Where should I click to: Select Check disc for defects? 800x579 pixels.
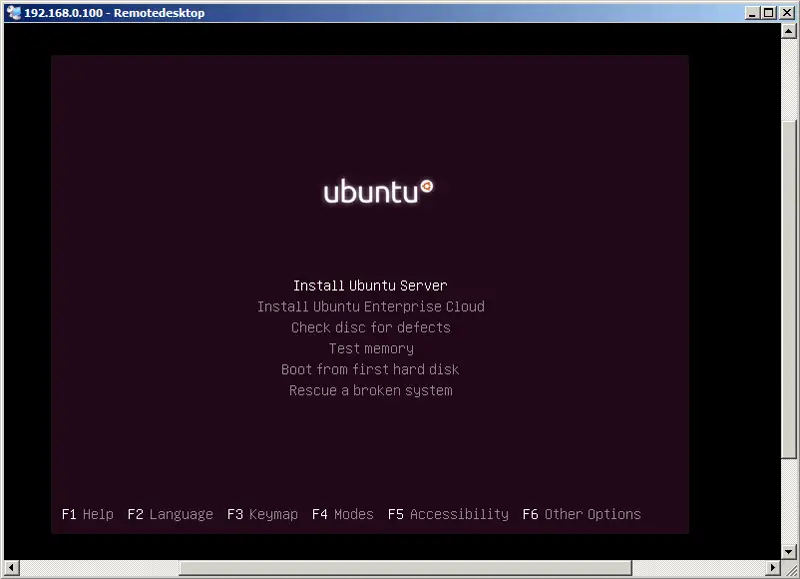[x=370, y=328]
